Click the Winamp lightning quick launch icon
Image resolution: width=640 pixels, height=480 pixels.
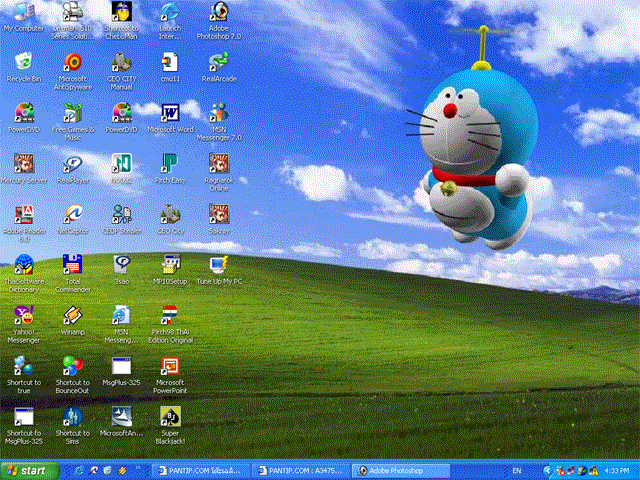[x=122, y=471]
